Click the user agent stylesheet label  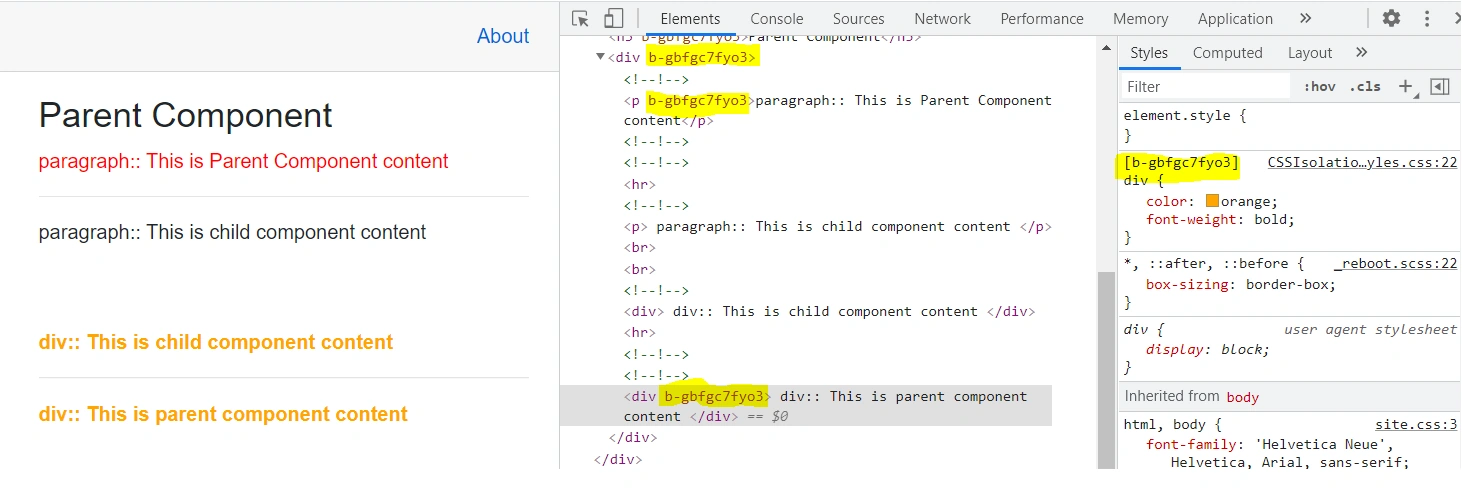pos(1371,328)
